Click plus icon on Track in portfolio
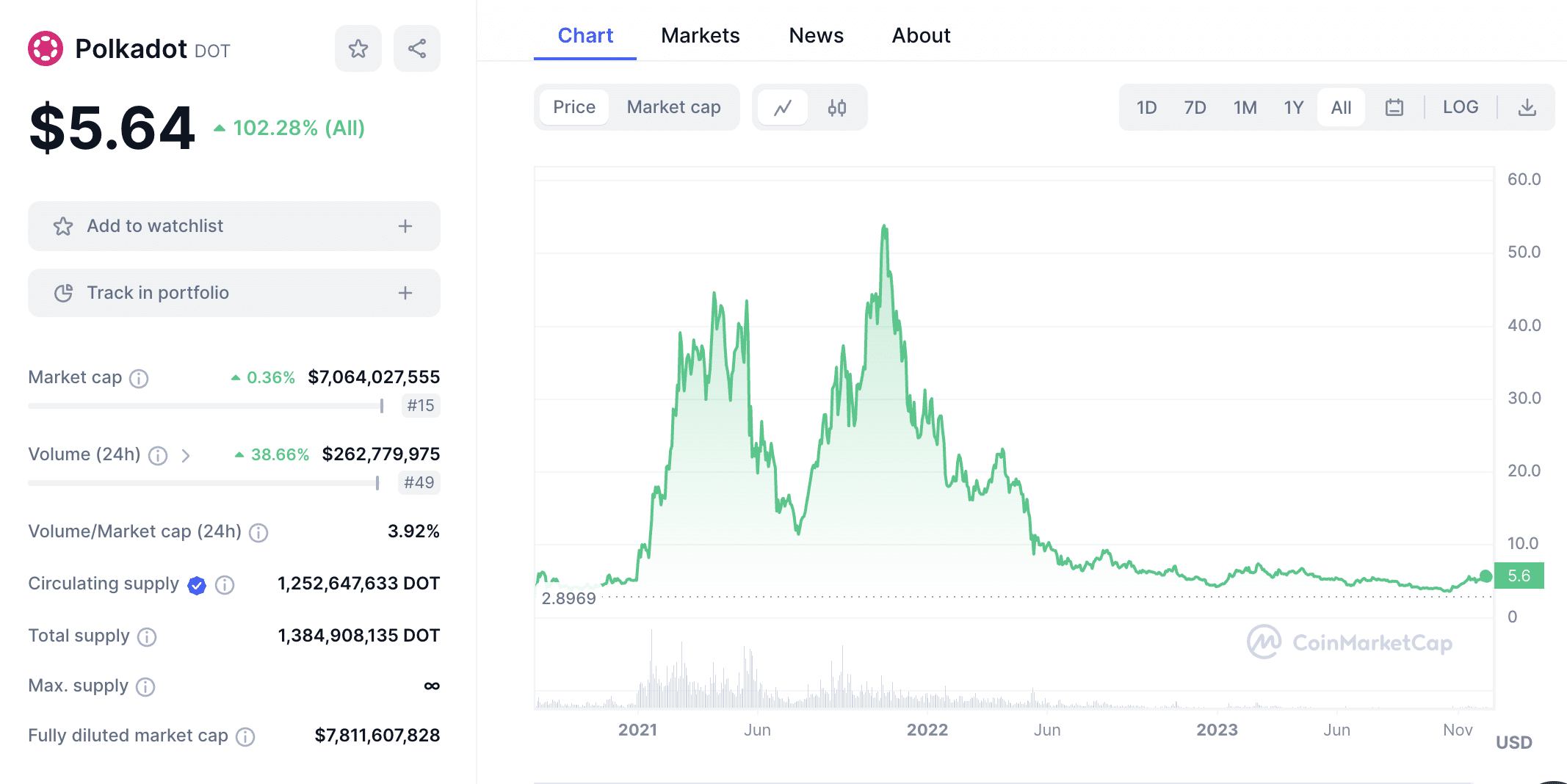Image resolution: width=1567 pixels, height=784 pixels. click(405, 293)
